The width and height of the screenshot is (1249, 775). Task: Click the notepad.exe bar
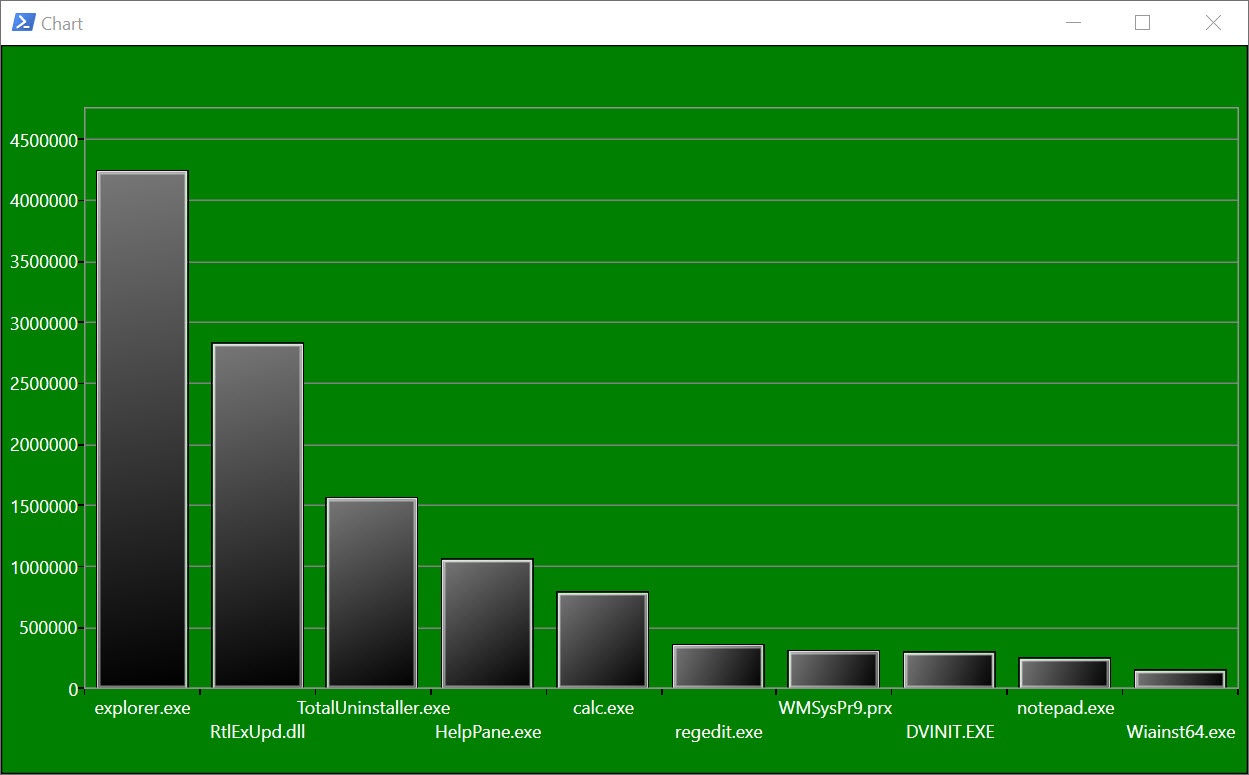coord(1065,673)
